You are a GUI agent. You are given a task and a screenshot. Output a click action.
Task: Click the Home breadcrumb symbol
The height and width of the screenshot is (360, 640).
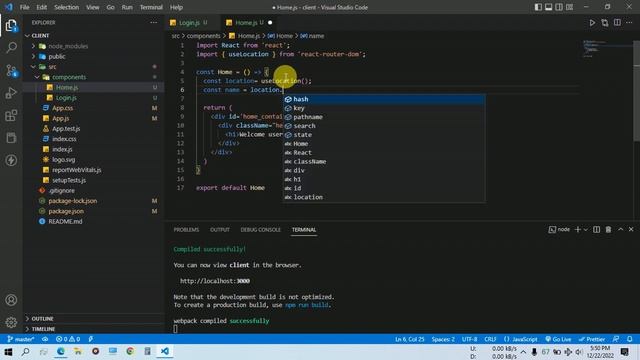(280, 36)
